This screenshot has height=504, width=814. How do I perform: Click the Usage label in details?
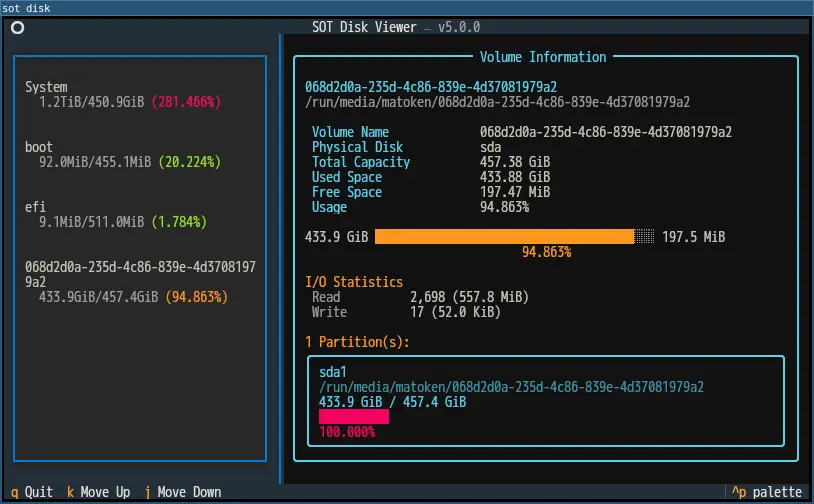(x=329, y=207)
